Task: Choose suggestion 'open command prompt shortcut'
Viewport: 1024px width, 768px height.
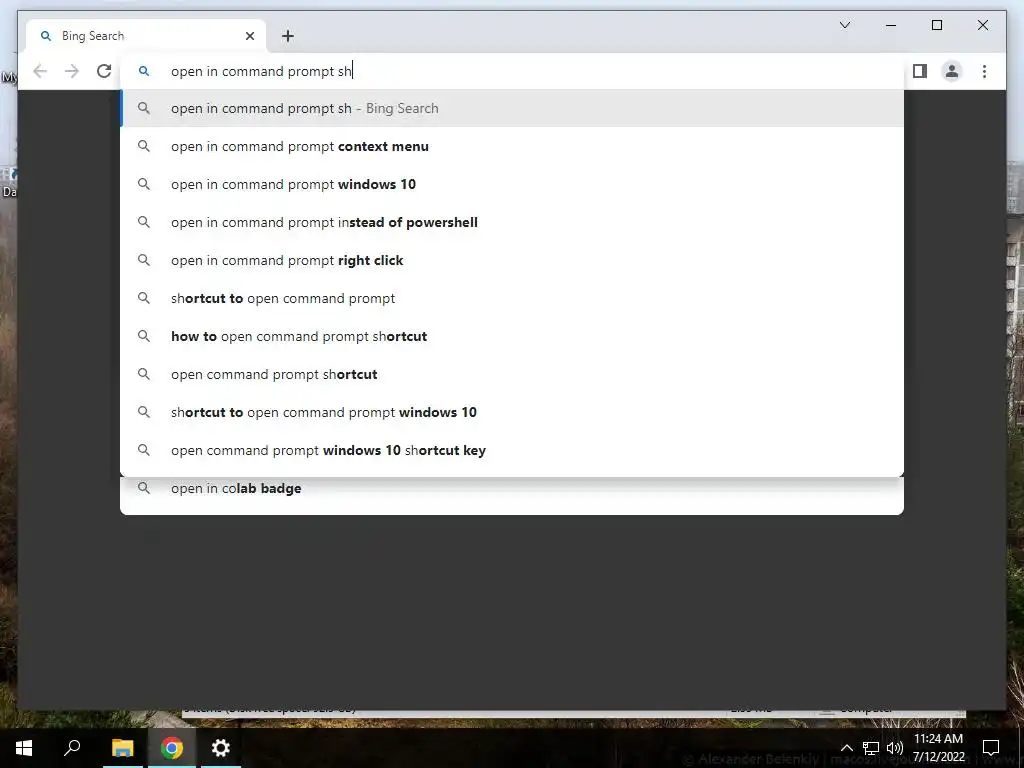Action: pyautogui.click(x=512, y=374)
